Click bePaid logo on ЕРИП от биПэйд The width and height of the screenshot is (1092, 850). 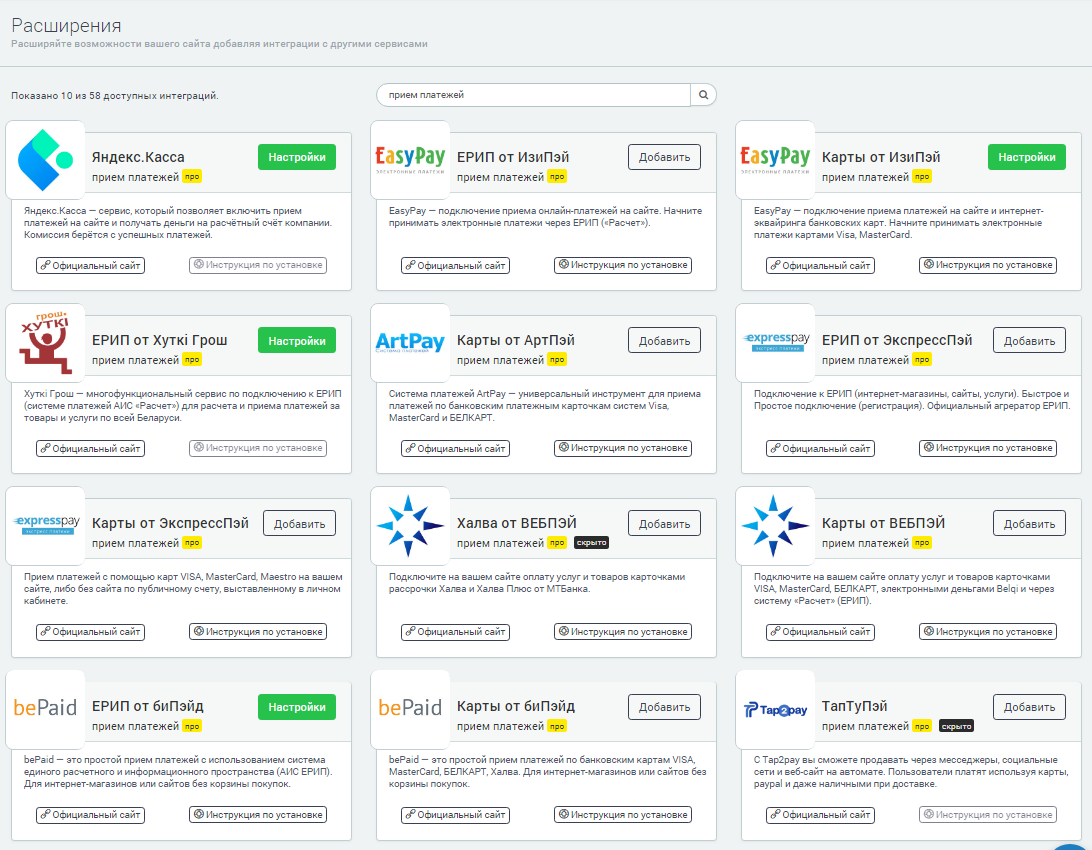[45, 709]
